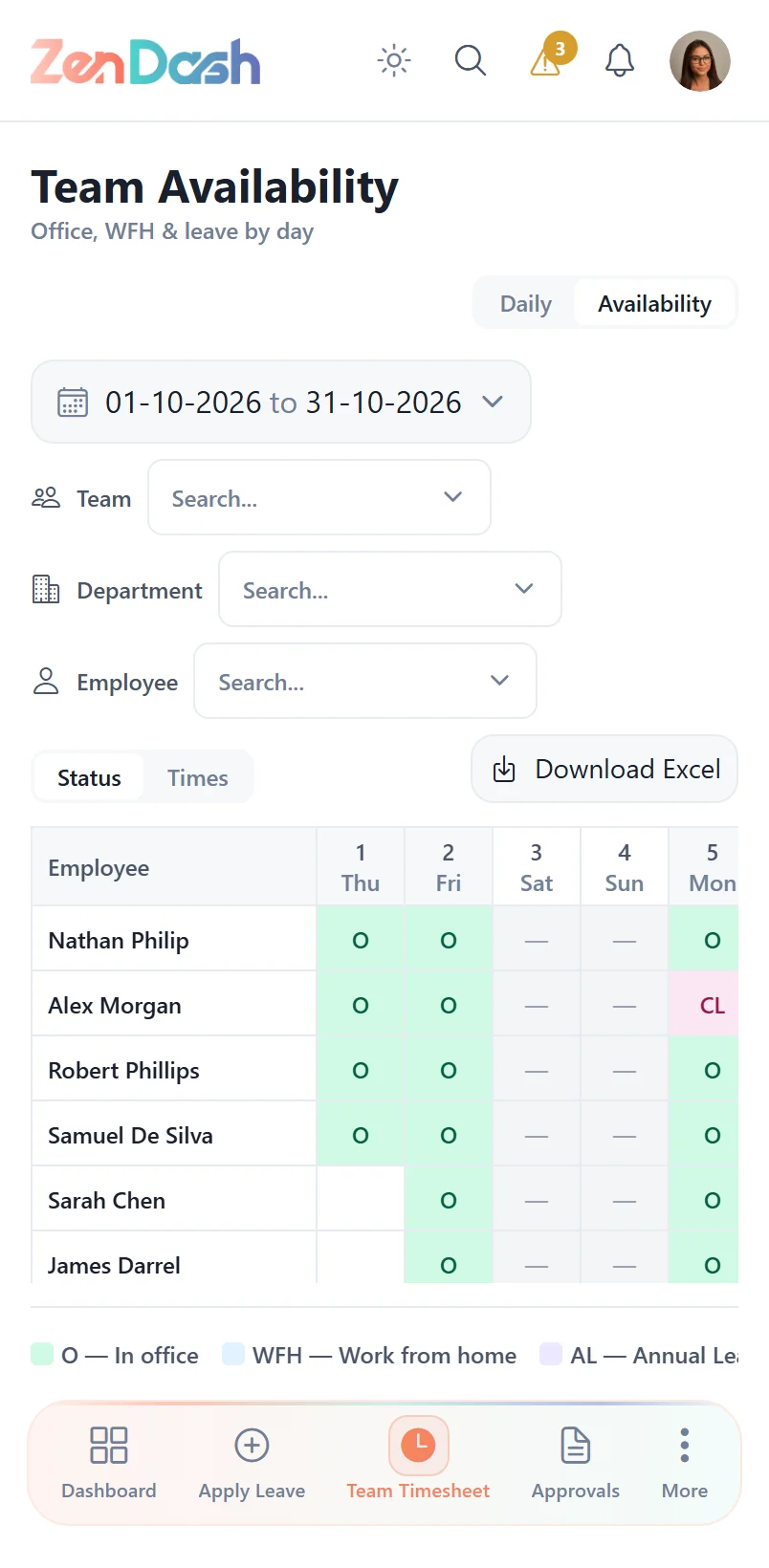The image size is (769, 1568).
Task: Click the 3 Sat column header
Action: (537, 867)
